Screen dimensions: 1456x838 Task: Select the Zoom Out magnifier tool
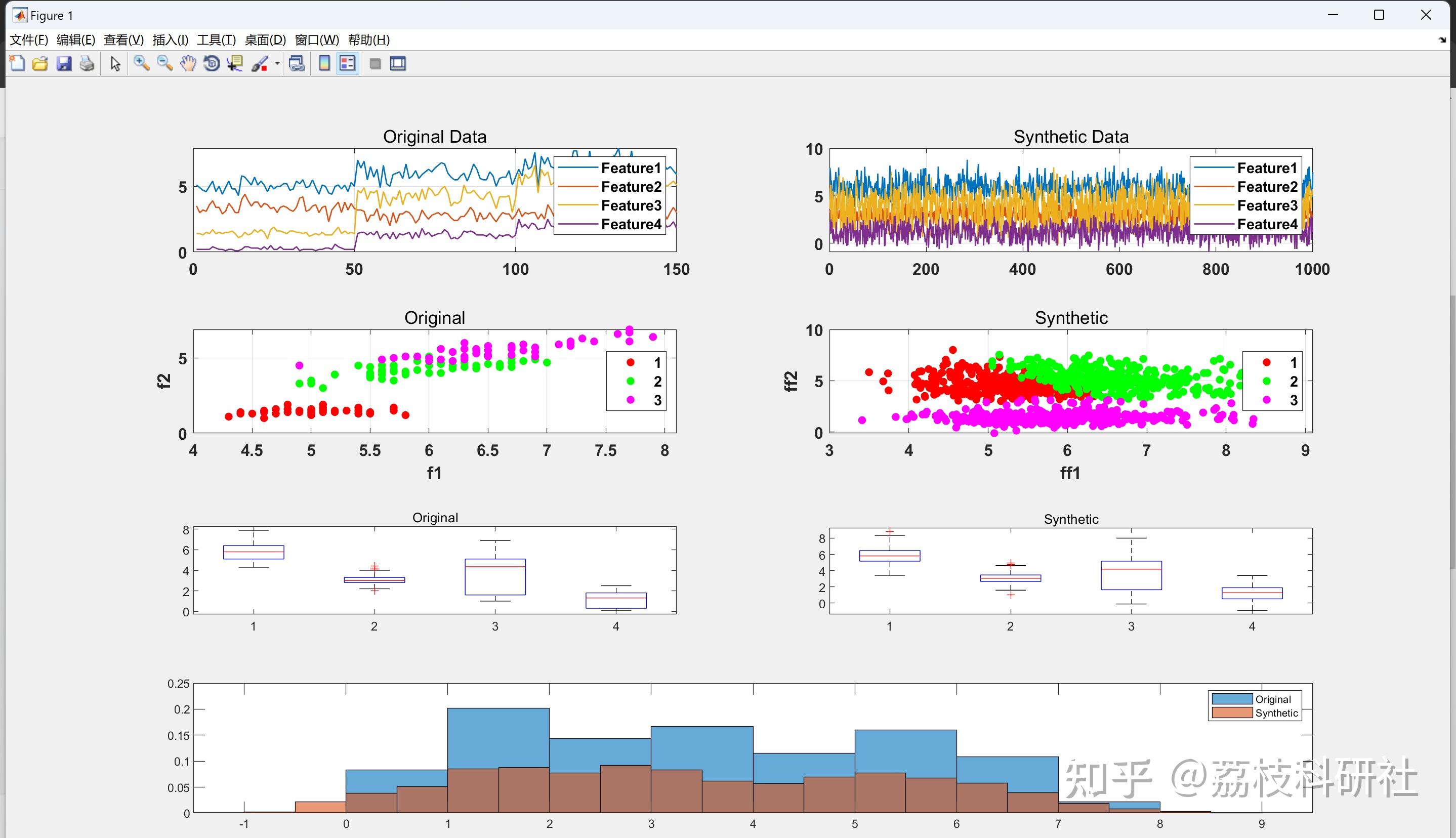[164, 63]
